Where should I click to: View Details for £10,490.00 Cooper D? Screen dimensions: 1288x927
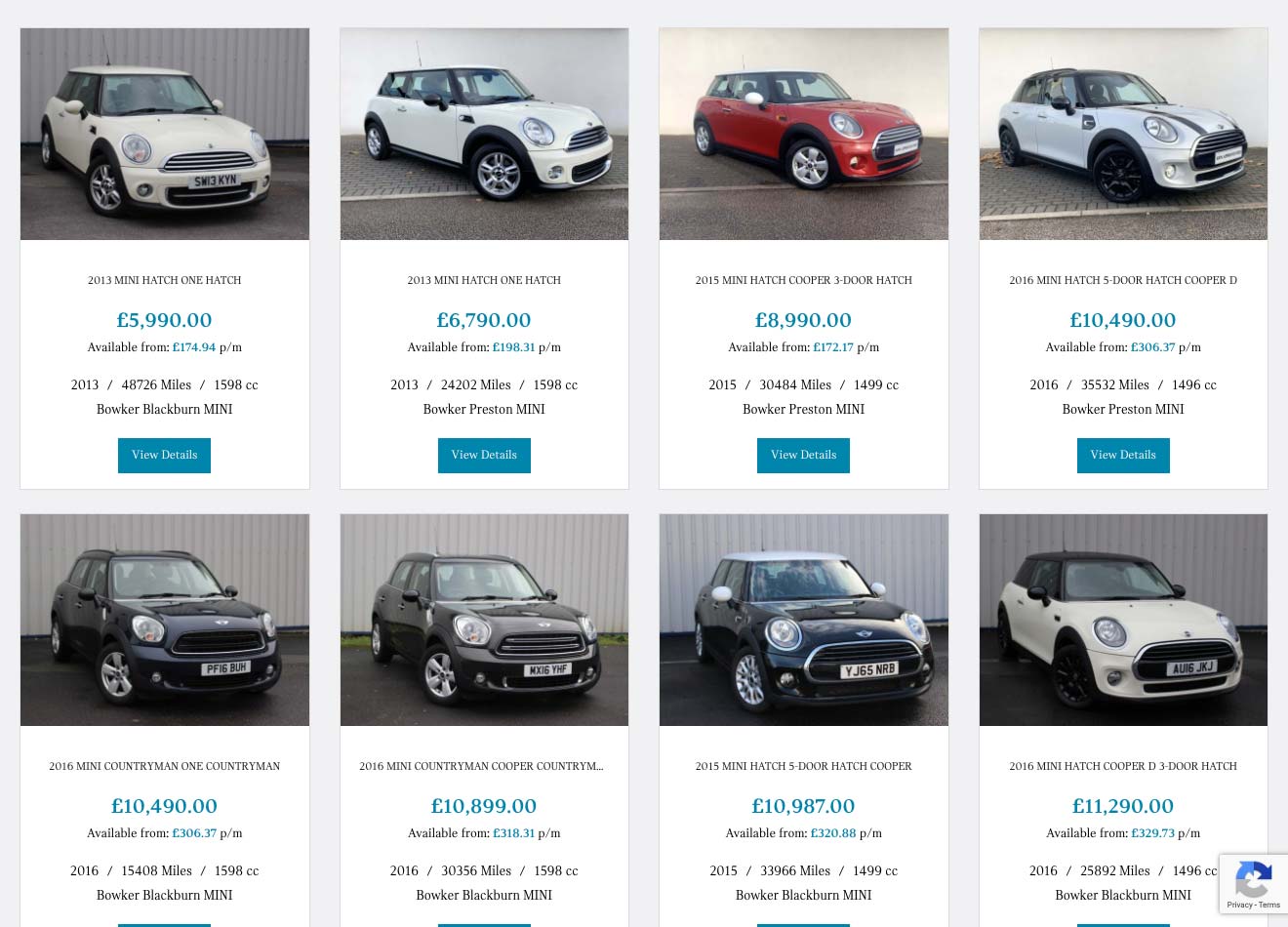[1123, 456]
